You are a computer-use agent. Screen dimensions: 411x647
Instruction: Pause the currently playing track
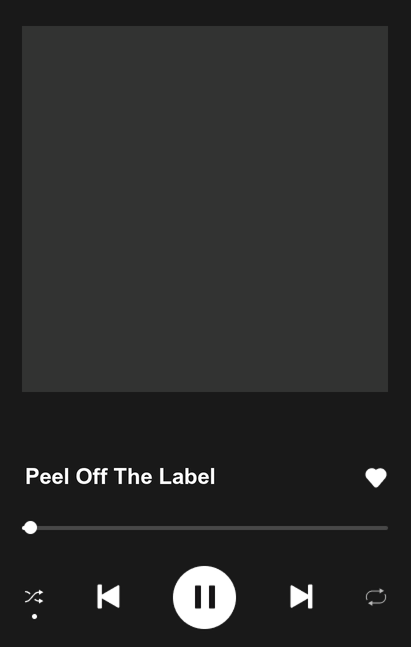click(204, 597)
